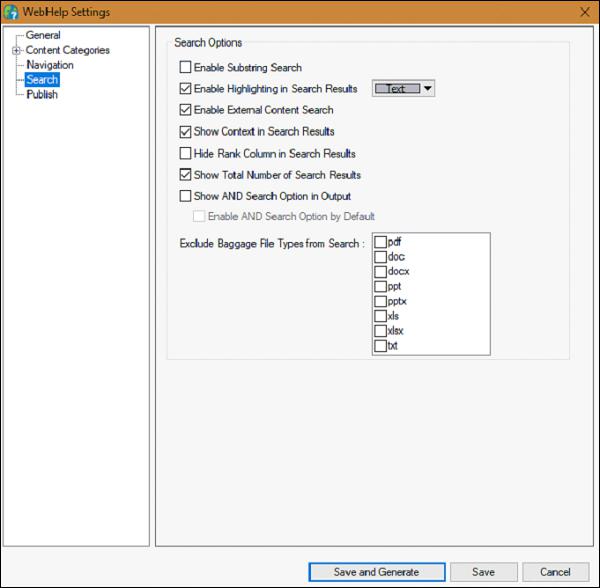Screen dimensions: 600x588
Task: Click the highlight Text color swatch
Action: pos(396,89)
